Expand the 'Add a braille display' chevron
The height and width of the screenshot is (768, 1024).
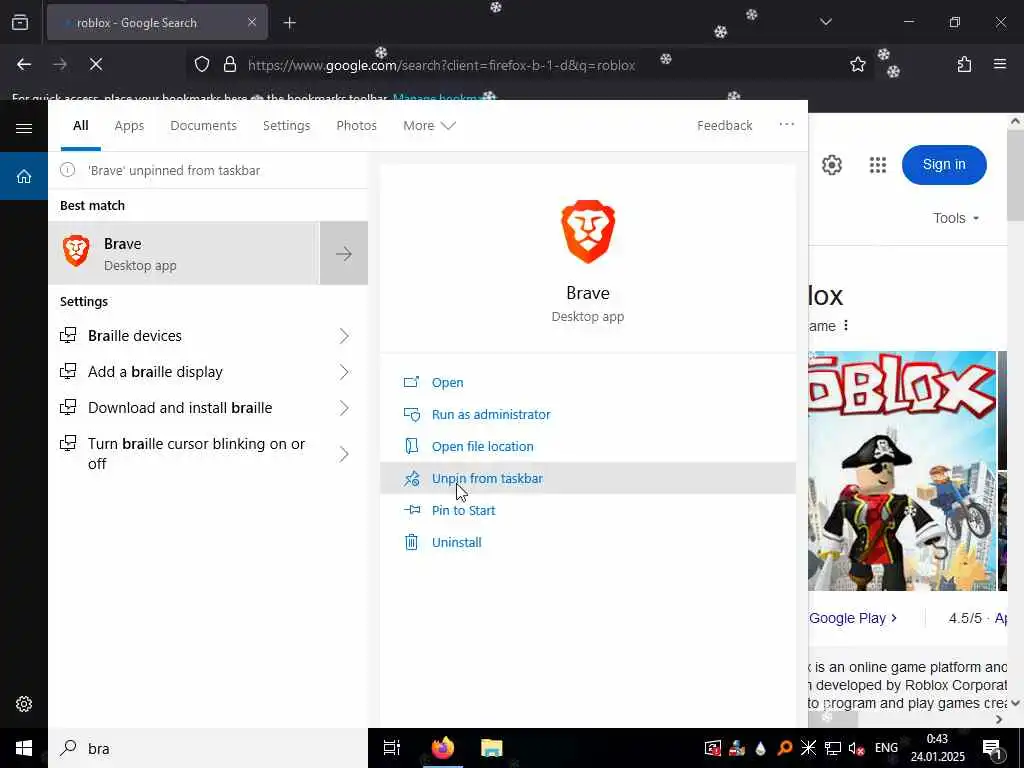344,372
